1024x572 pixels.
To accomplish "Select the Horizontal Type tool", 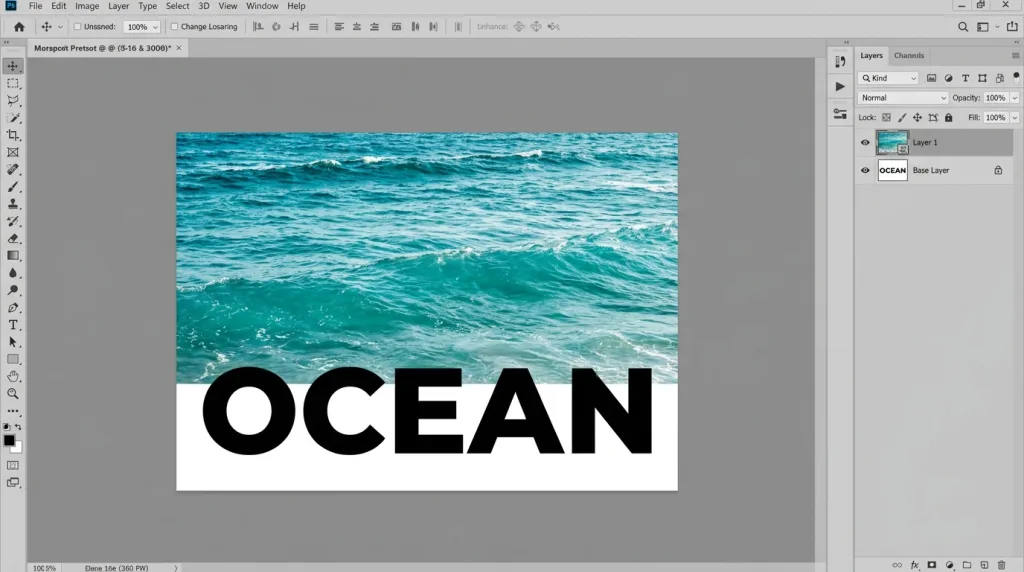I will [x=13, y=325].
